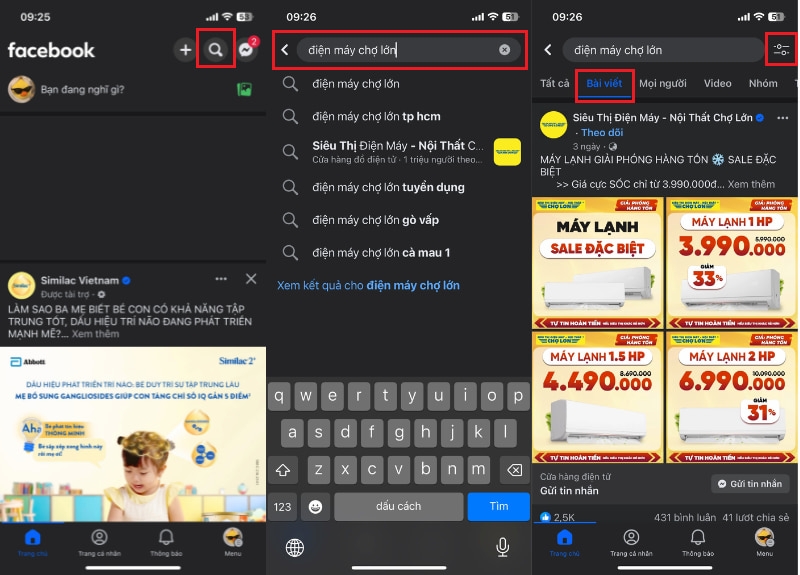Open three-dot options on the Similac Vietnam post
This screenshot has height=575, width=800.
[x=221, y=279]
